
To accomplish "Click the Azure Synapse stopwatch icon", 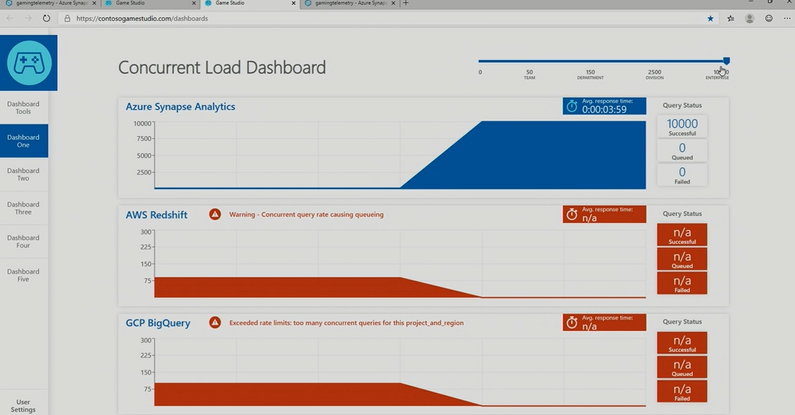I will (572, 105).
